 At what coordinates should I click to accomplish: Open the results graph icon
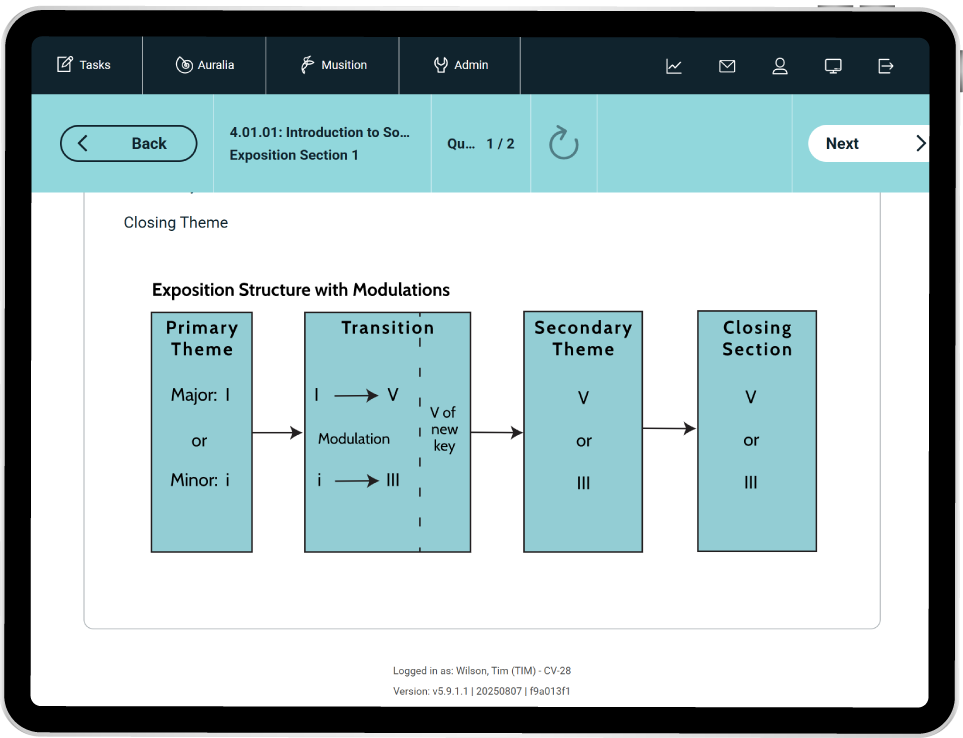point(674,66)
